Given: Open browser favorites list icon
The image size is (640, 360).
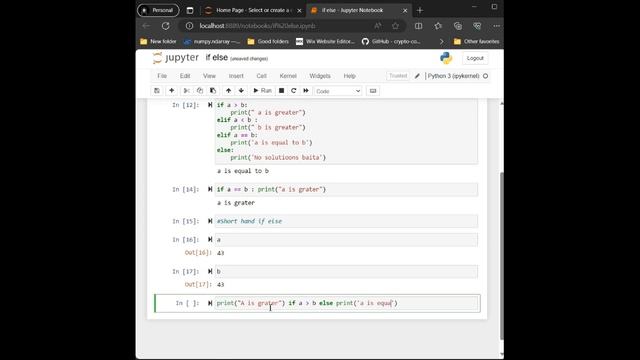Looking at the screenshot, I should [x=438, y=26].
